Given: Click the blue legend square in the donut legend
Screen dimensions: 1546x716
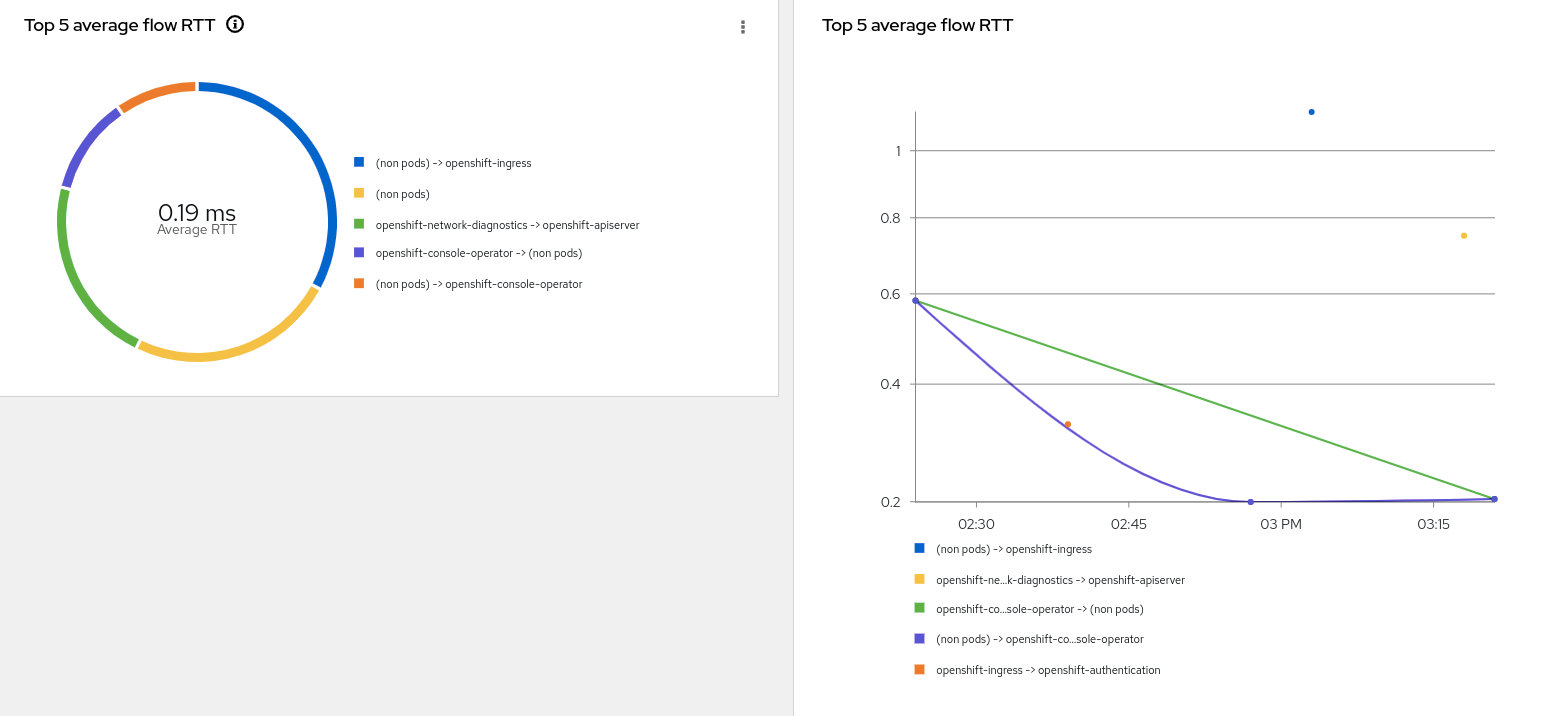Looking at the screenshot, I should coord(359,162).
